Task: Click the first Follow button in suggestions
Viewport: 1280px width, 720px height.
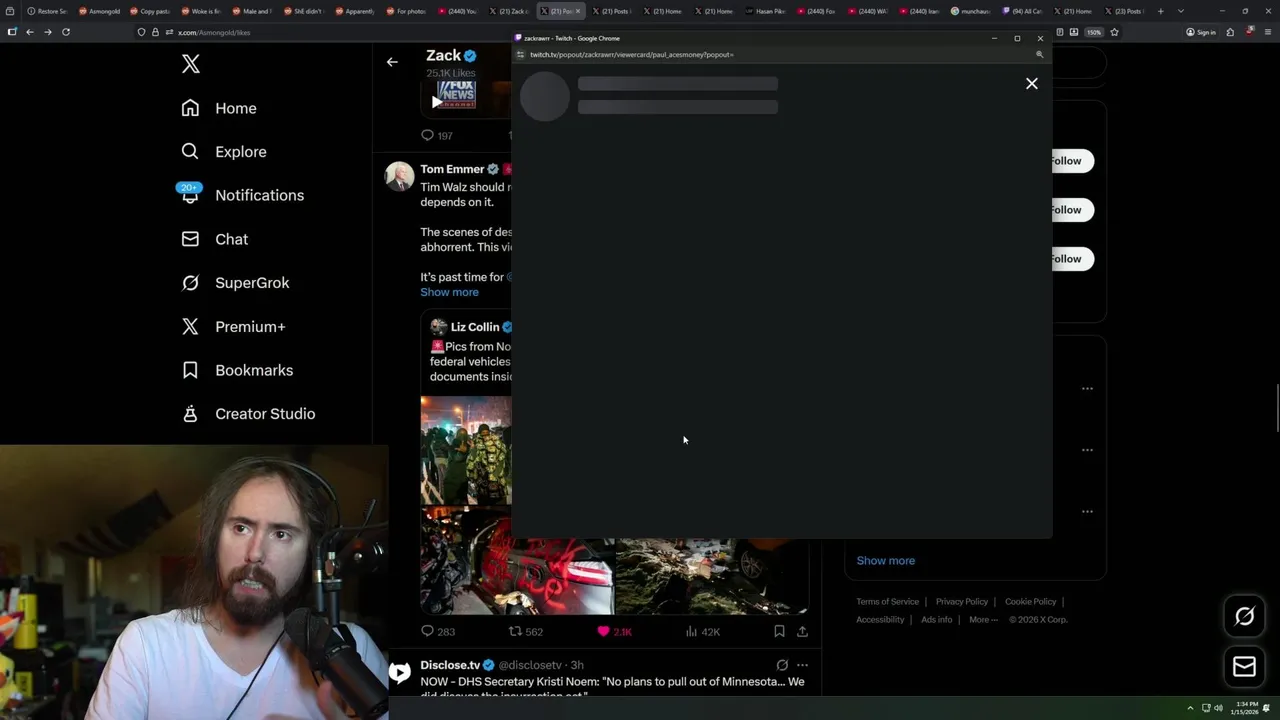Action: (x=1071, y=161)
